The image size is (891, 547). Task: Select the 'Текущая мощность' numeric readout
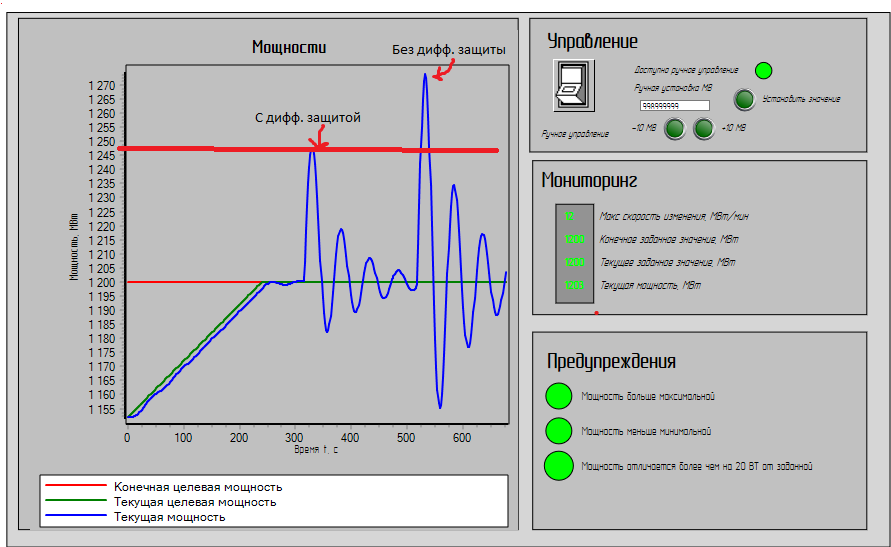click(x=573, y=285)
